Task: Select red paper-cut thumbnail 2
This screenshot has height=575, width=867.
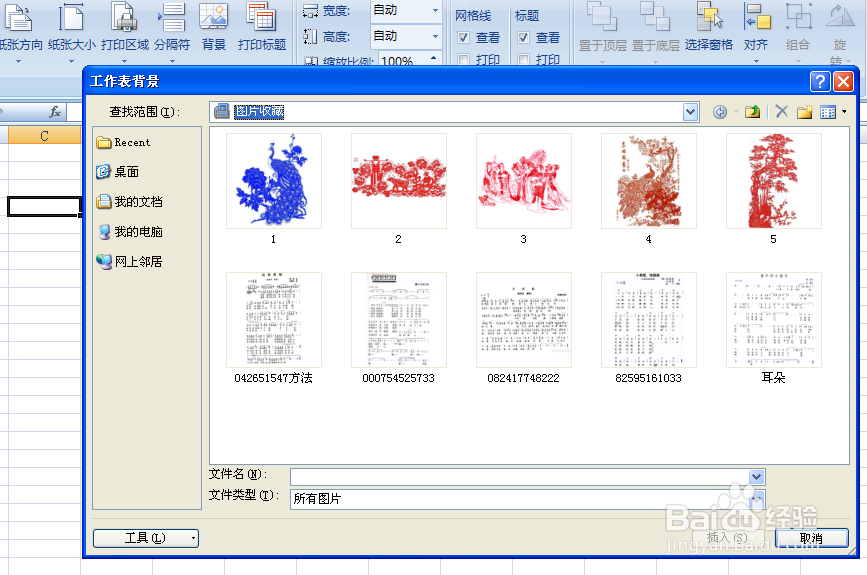Action: pos(399,181)
